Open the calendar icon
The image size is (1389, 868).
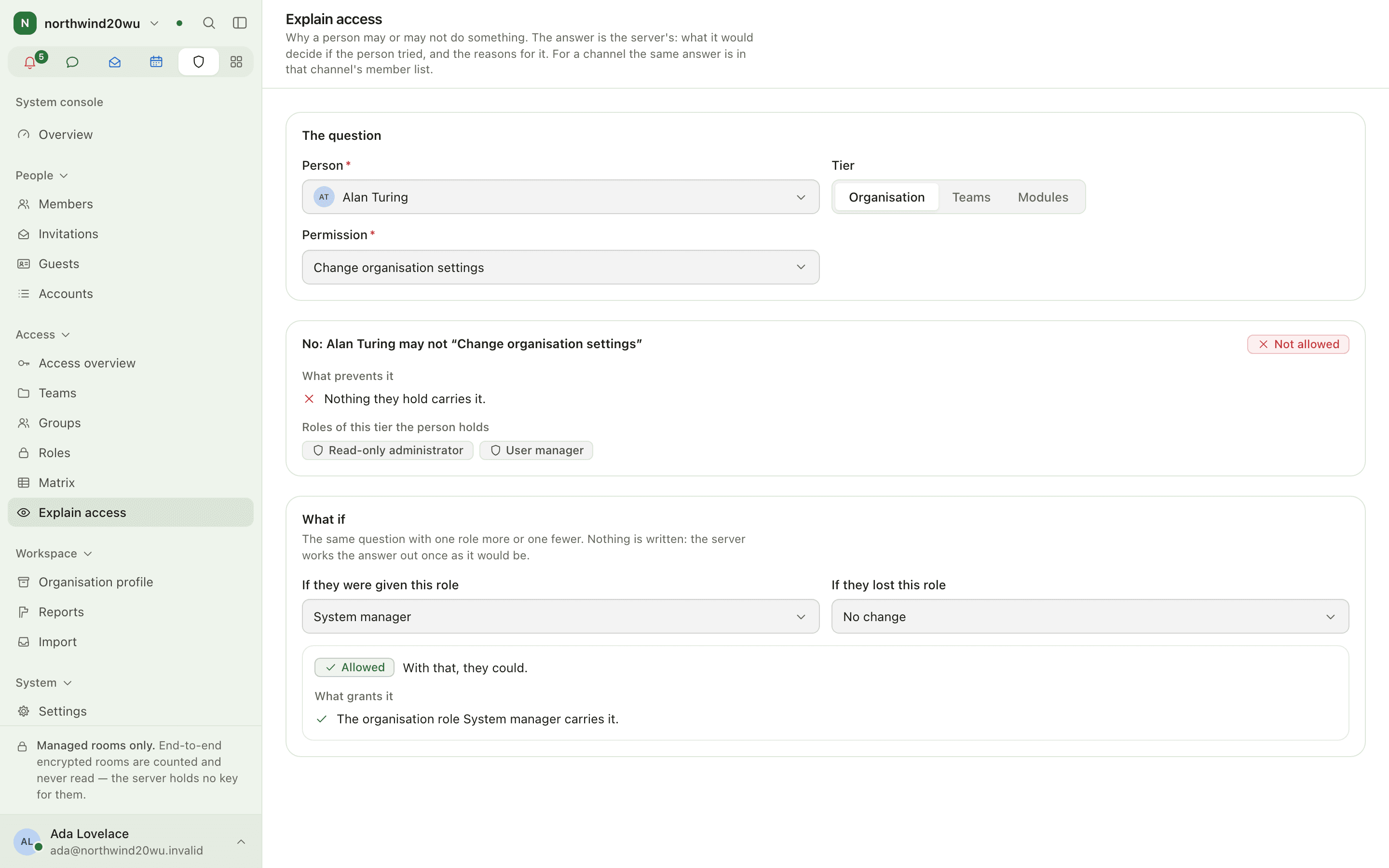tap(156, 61)
